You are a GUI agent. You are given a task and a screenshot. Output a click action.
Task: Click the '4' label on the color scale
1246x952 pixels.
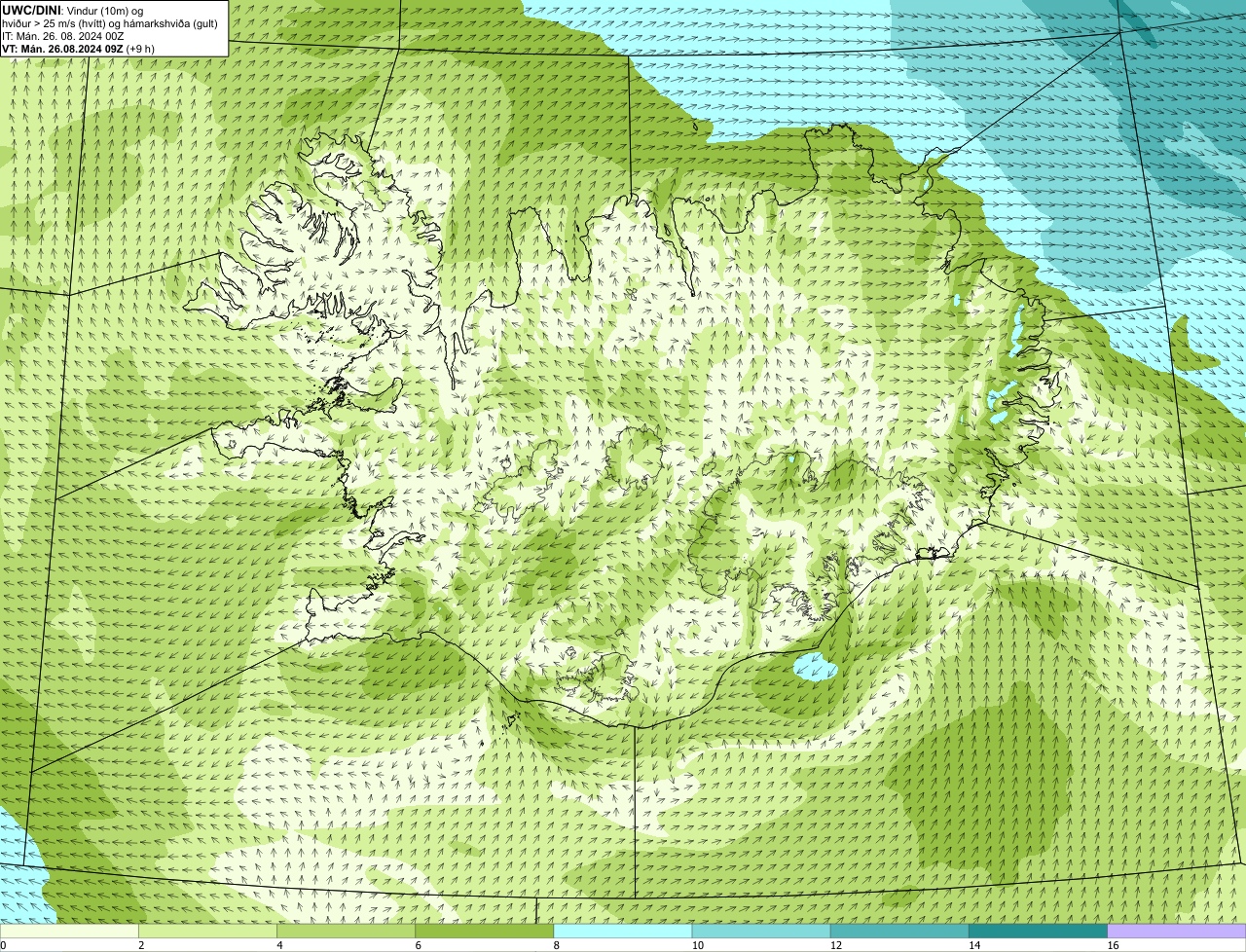point(279,945)
